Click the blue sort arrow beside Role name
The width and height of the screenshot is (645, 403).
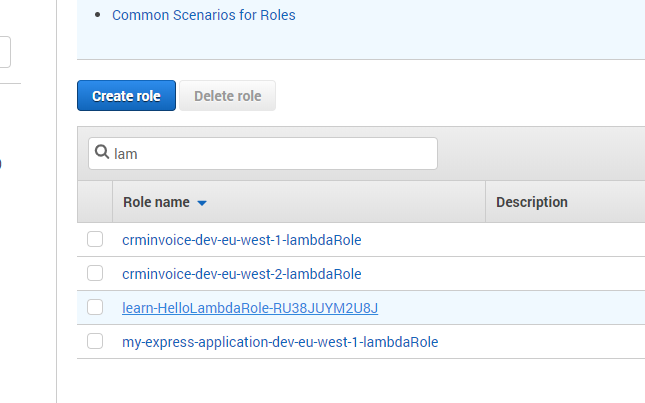(202, 203)
